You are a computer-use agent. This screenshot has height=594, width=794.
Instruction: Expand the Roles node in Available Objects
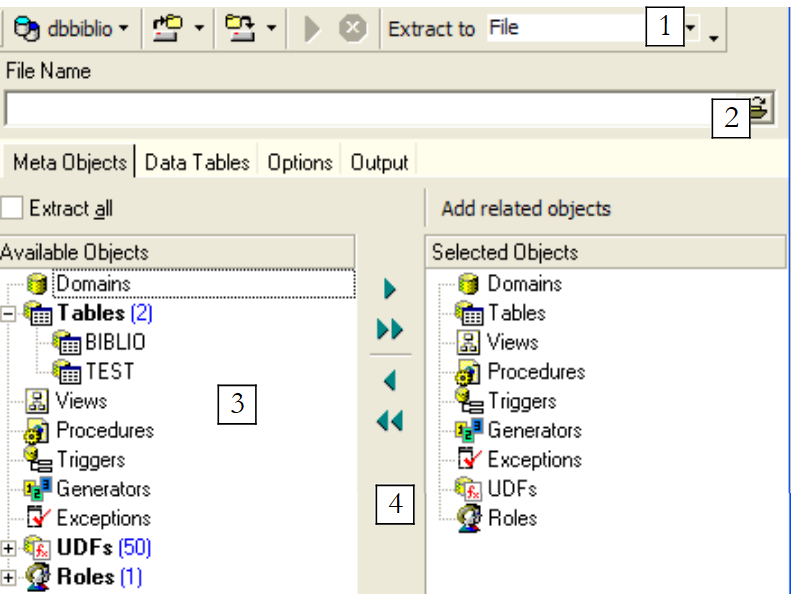click(9, 578)
